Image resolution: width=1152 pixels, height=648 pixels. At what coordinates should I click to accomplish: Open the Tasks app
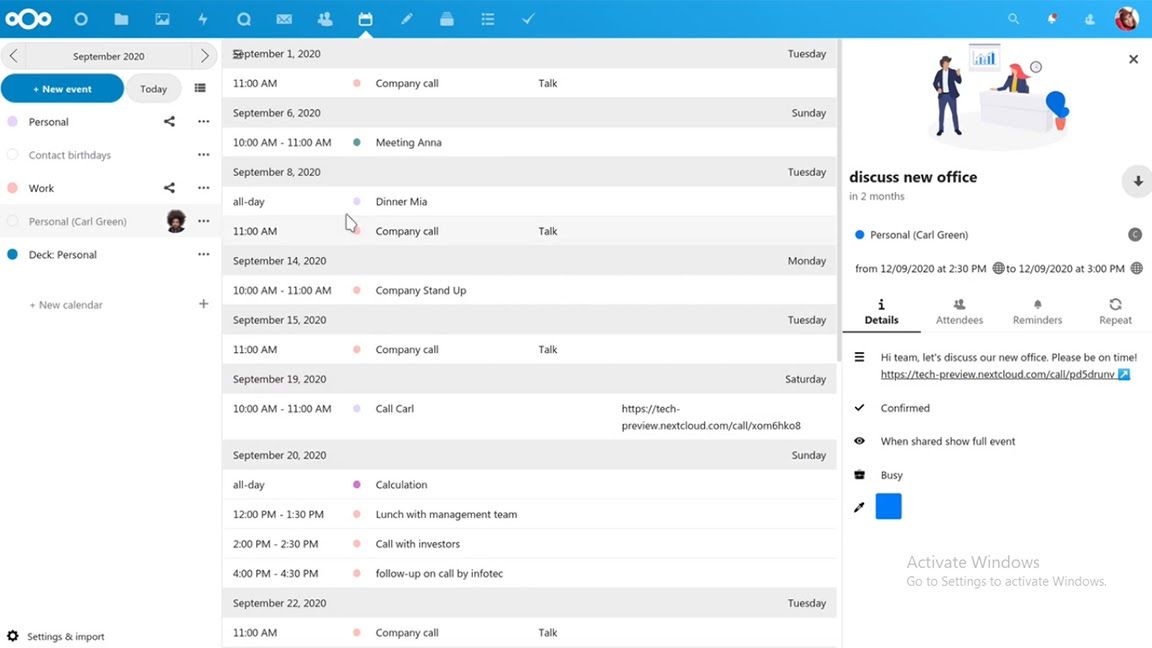click(x=527, y=18)
